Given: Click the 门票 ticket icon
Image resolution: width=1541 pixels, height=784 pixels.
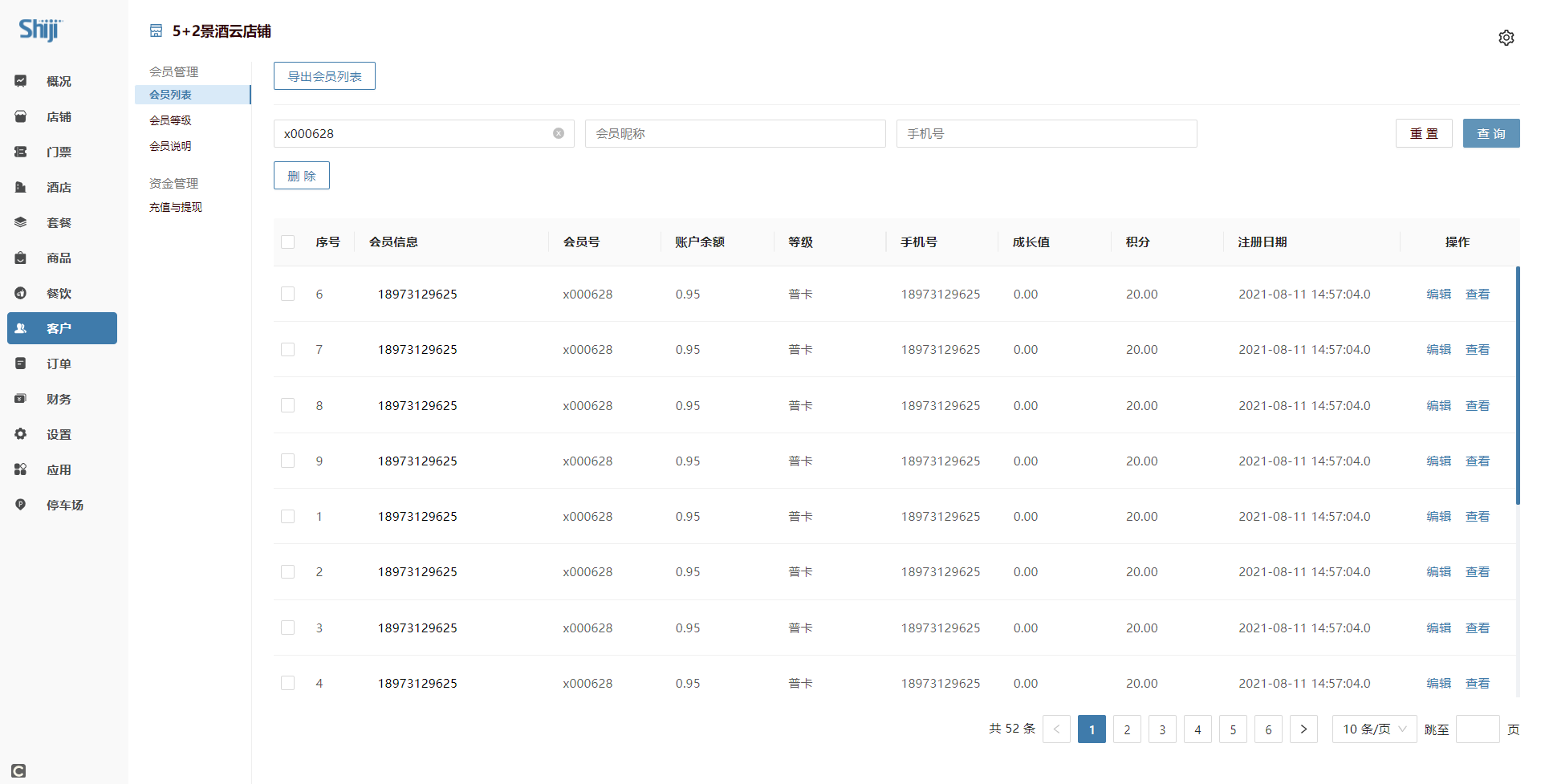Looking at the screenshot, I should coord(21,152).
